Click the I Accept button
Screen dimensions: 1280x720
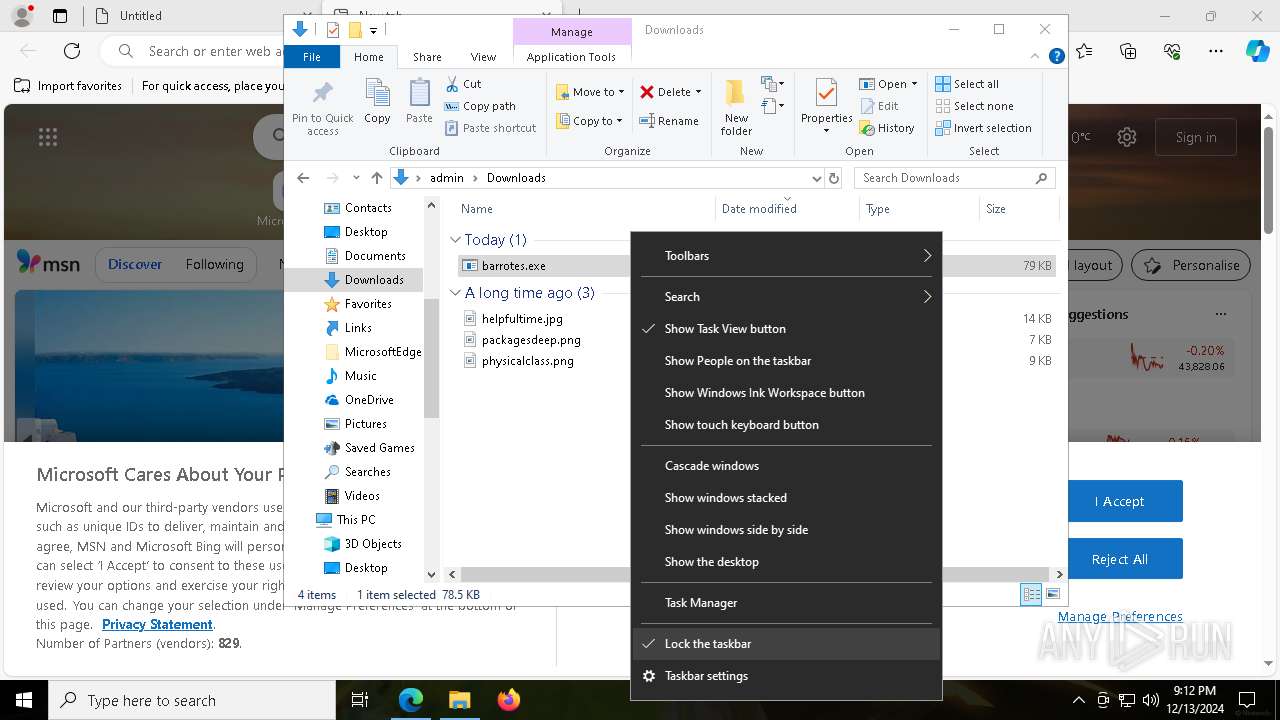tap(1119, 501)
